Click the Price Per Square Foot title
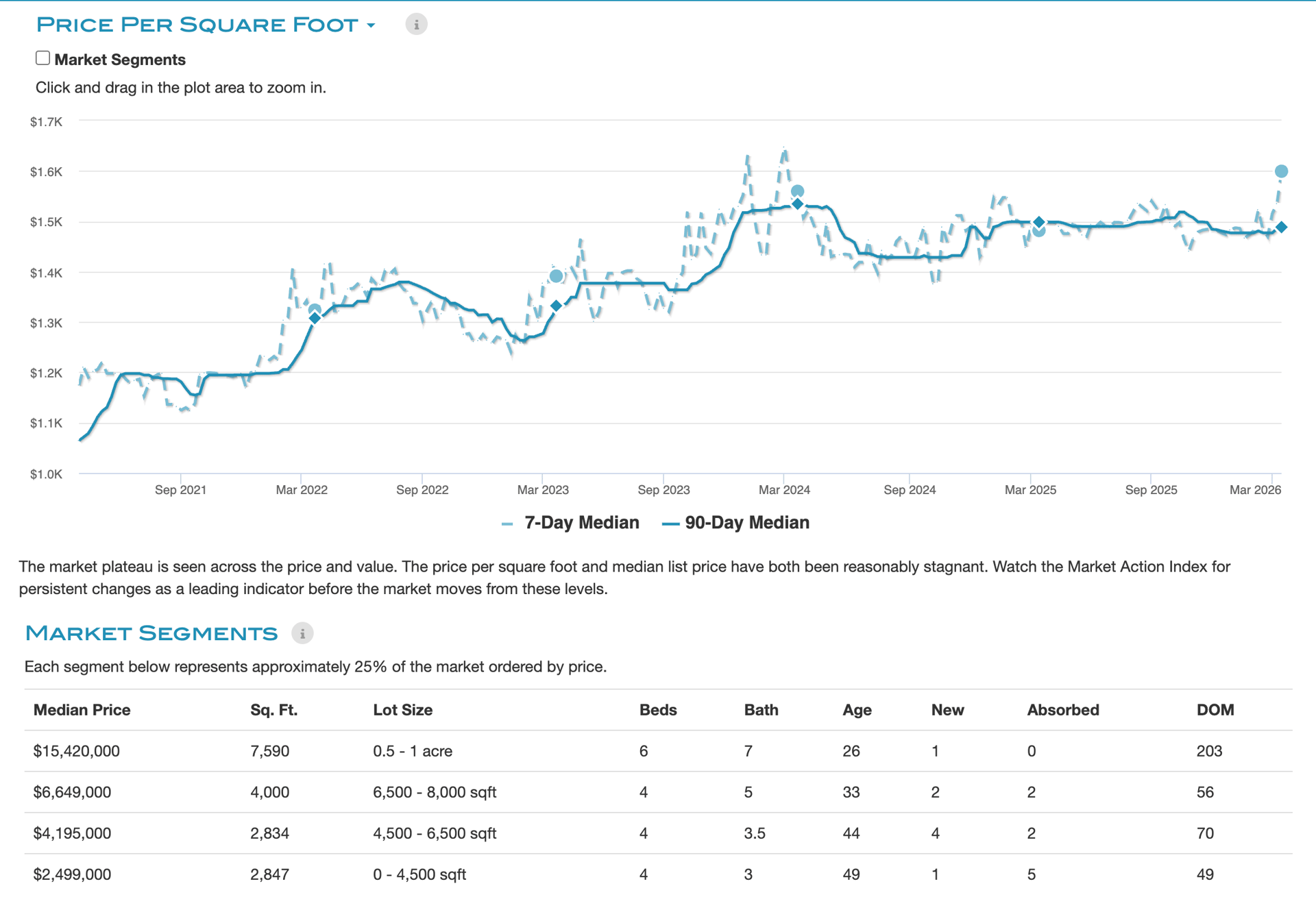This screenshot has width=1316, height=897. 197,25
